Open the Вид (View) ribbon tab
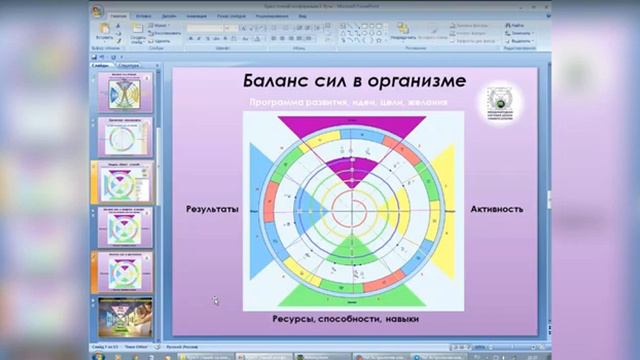 click(302, 16)
